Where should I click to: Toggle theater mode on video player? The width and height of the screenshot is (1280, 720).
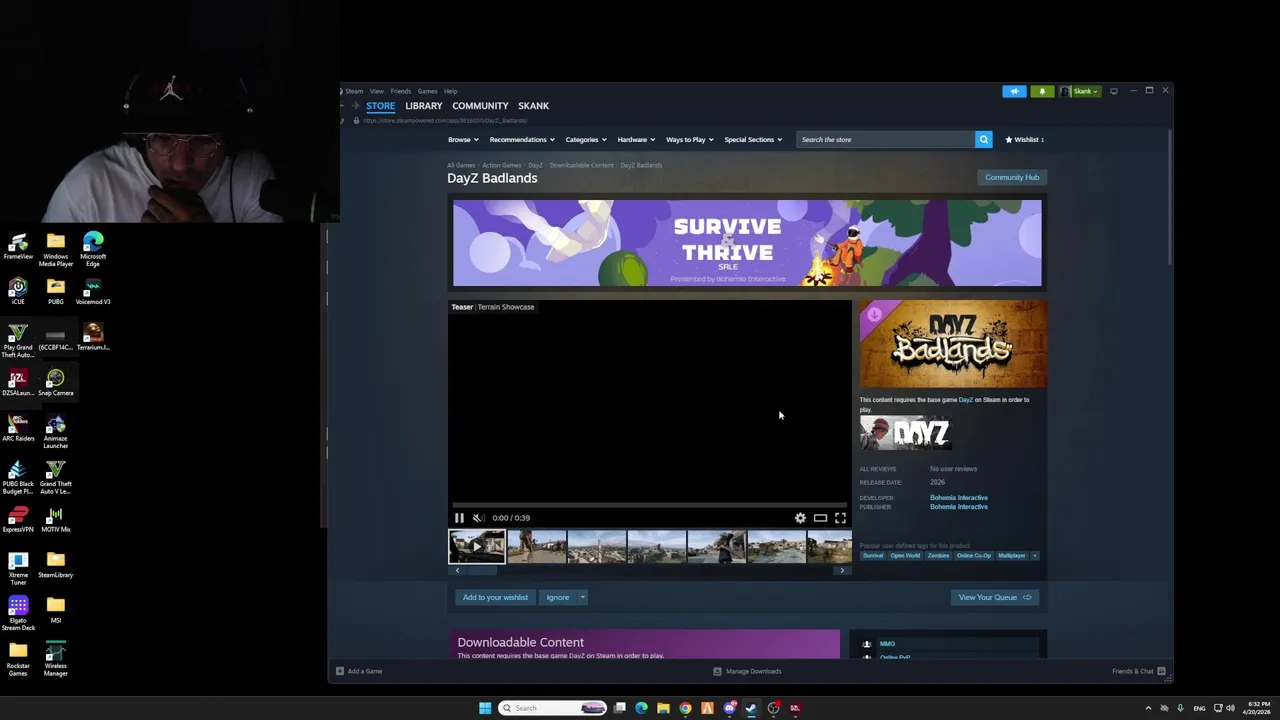820,518
